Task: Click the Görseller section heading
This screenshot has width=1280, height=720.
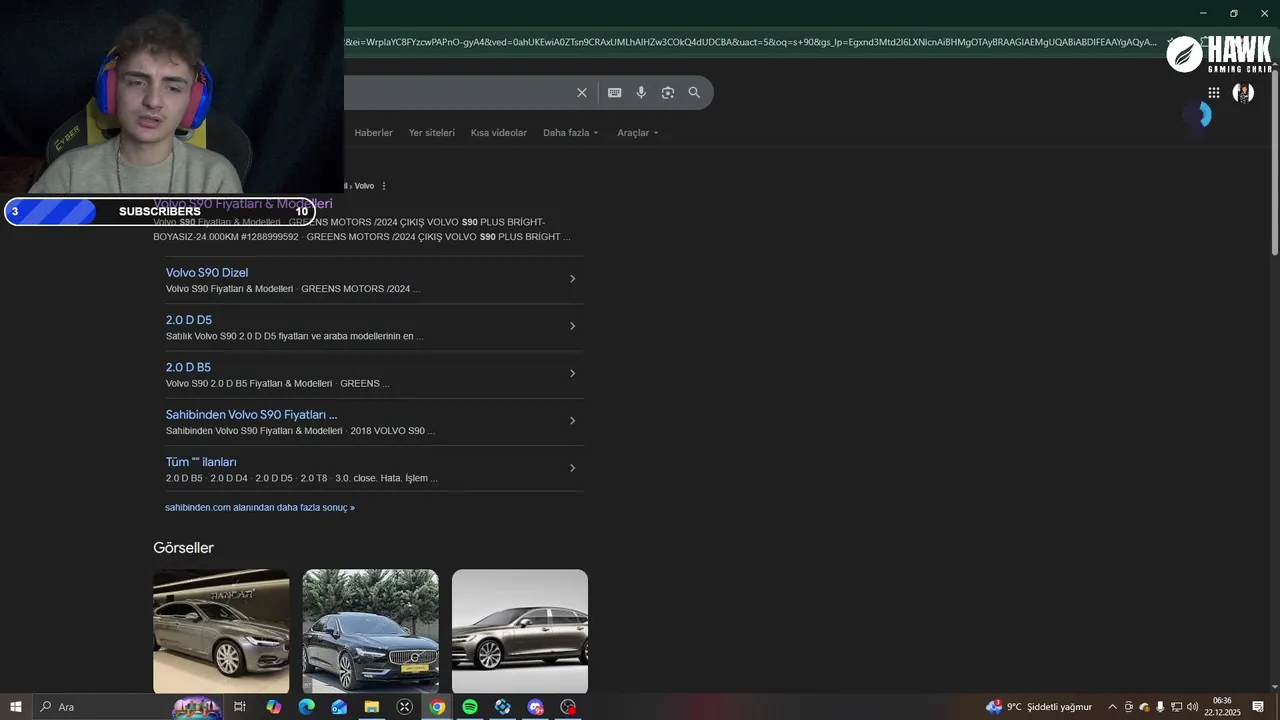Action: click(183, 548)
